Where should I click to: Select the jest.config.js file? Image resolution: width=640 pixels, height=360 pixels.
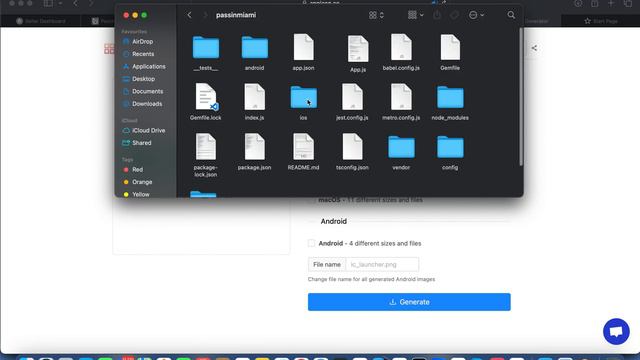tap(352, 98)
